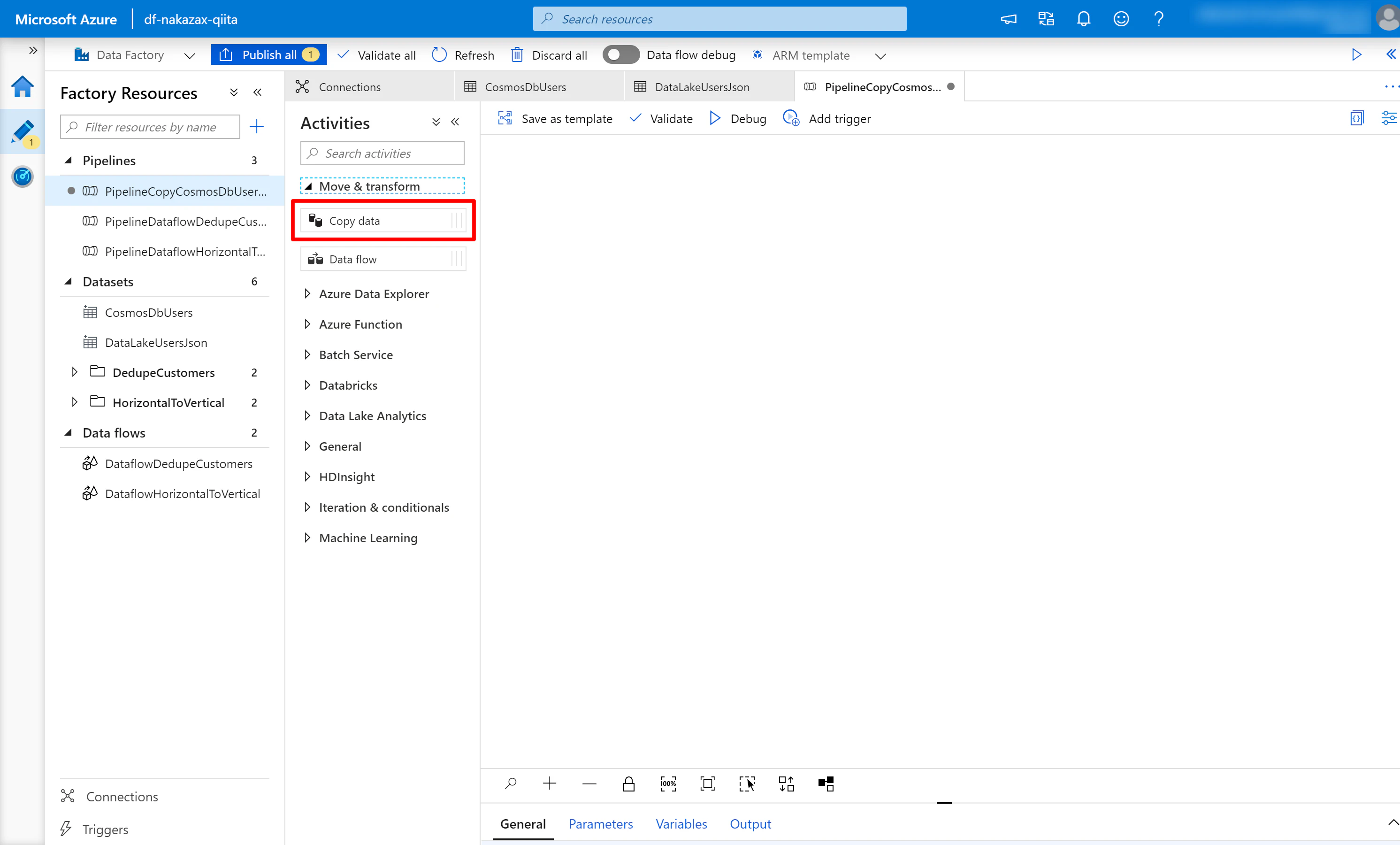Image resolution: width=1400 pixels, height=845 pixels.
Task: Open the notifications bell
Action: [x=1084, y=19]
